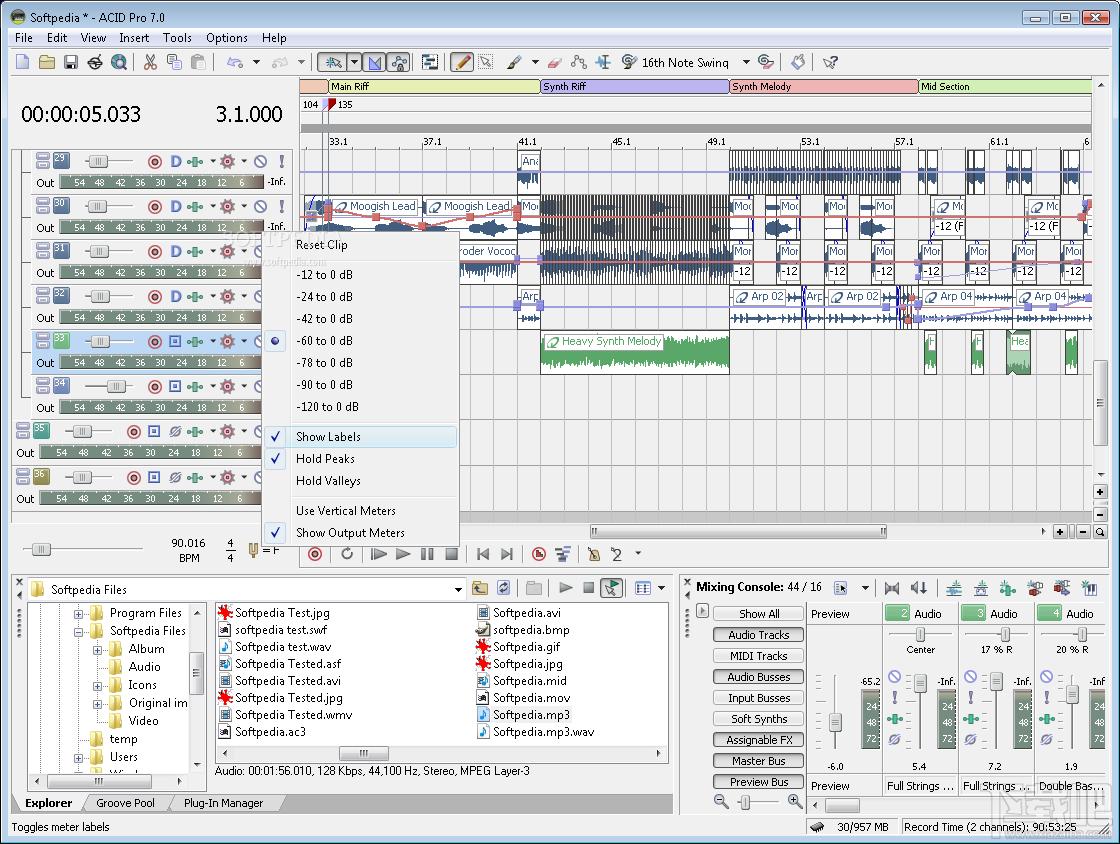1120x844 pixels.
Task: Start preview play icon in Explorer
Action: pos(565,588)
